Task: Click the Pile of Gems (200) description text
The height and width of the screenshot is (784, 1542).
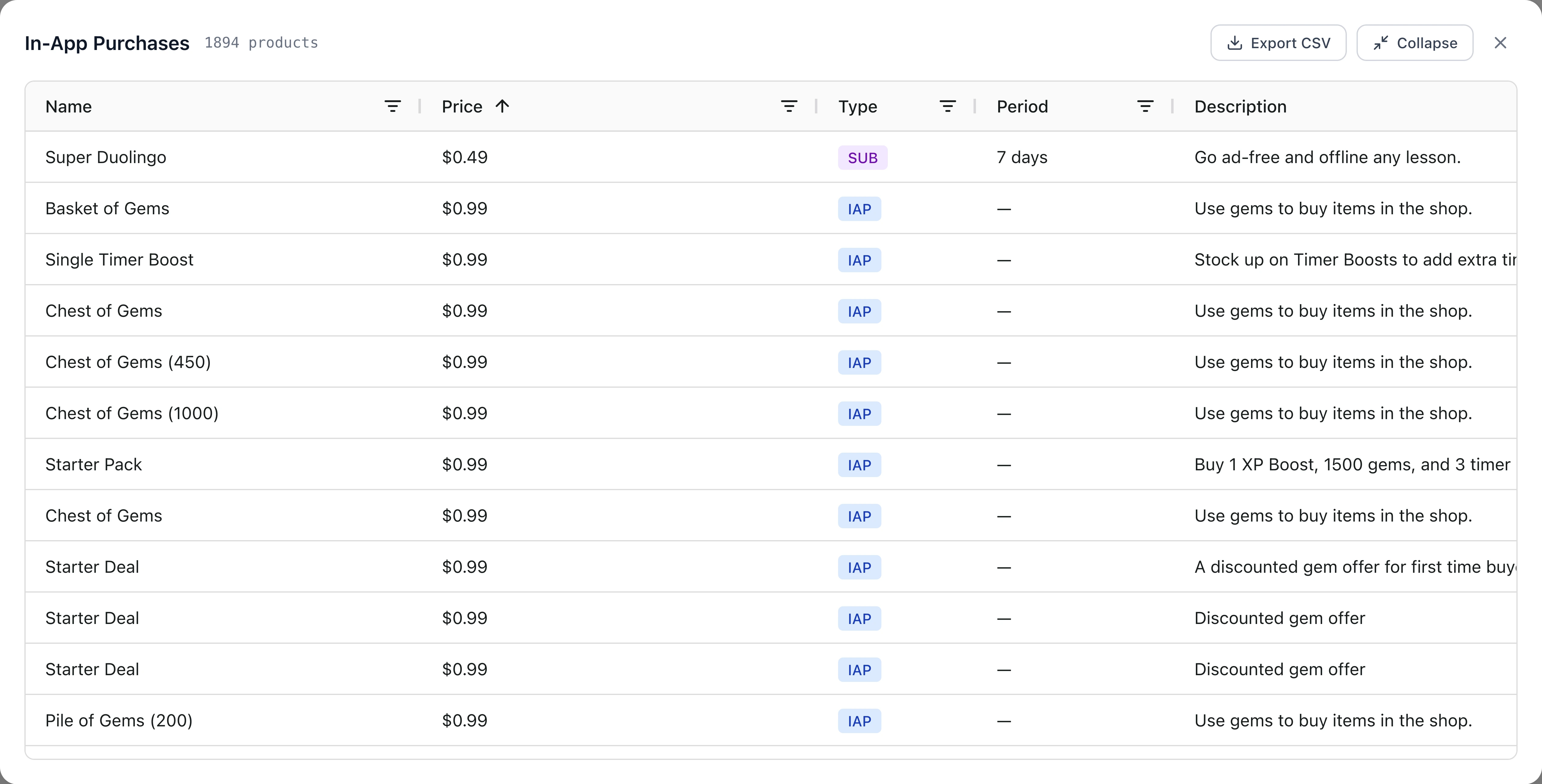Action: point(1333,721)
